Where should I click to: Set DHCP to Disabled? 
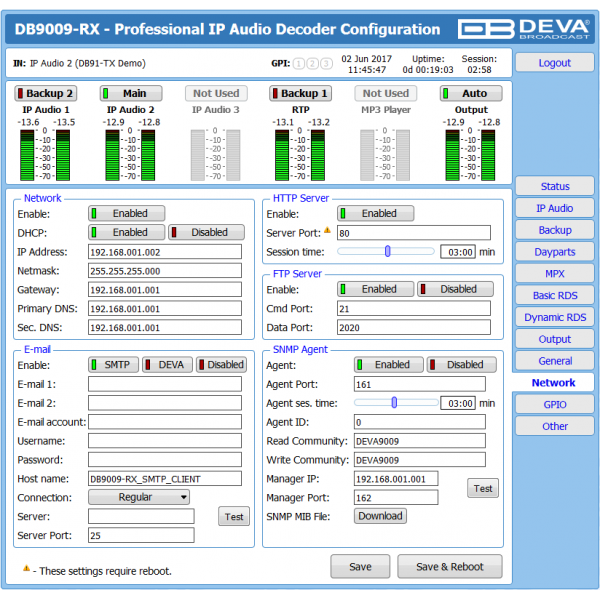207,232
